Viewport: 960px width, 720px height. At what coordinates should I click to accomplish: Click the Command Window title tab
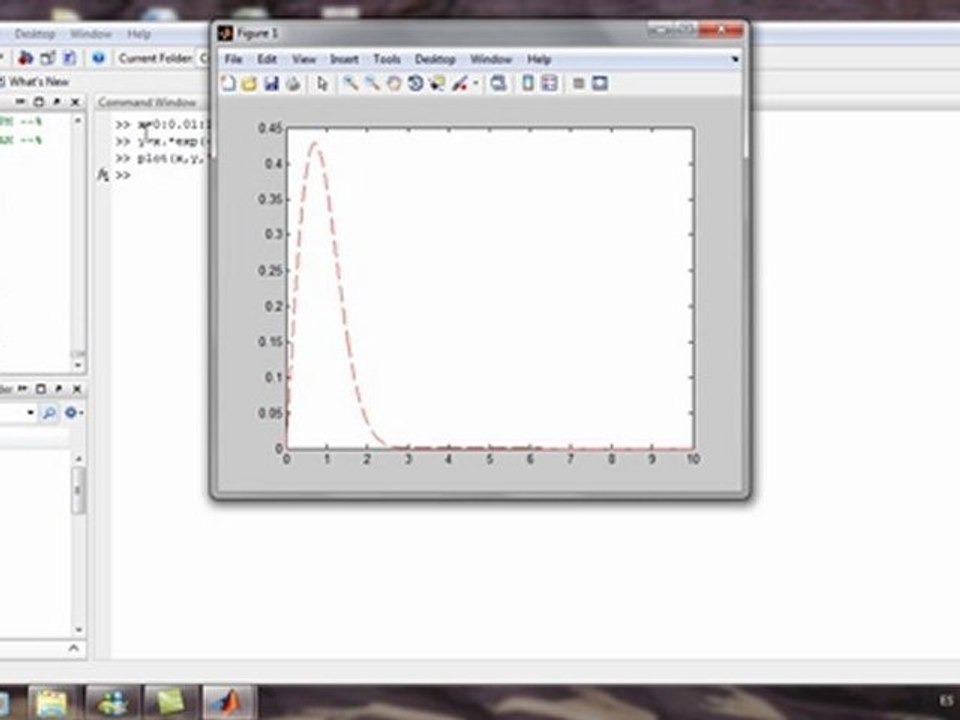[147, 102]
